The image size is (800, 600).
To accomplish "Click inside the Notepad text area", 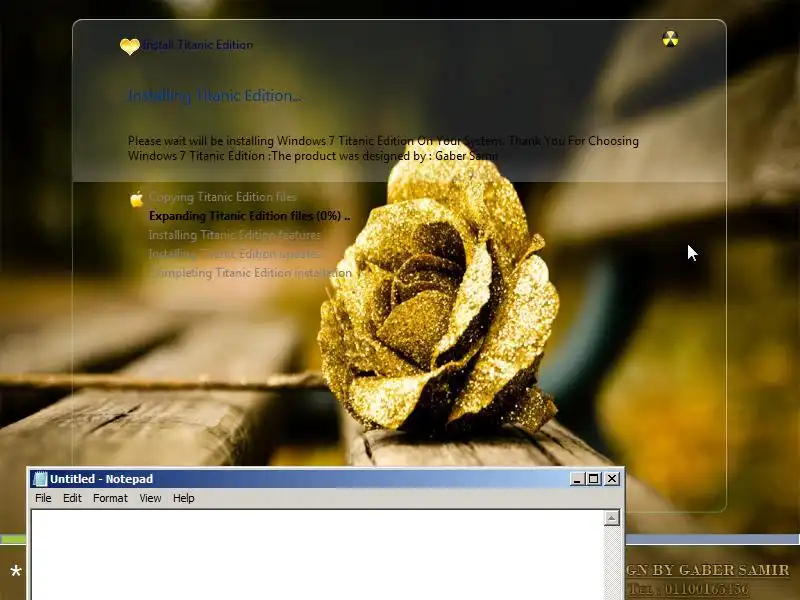I will click(317, 555).
